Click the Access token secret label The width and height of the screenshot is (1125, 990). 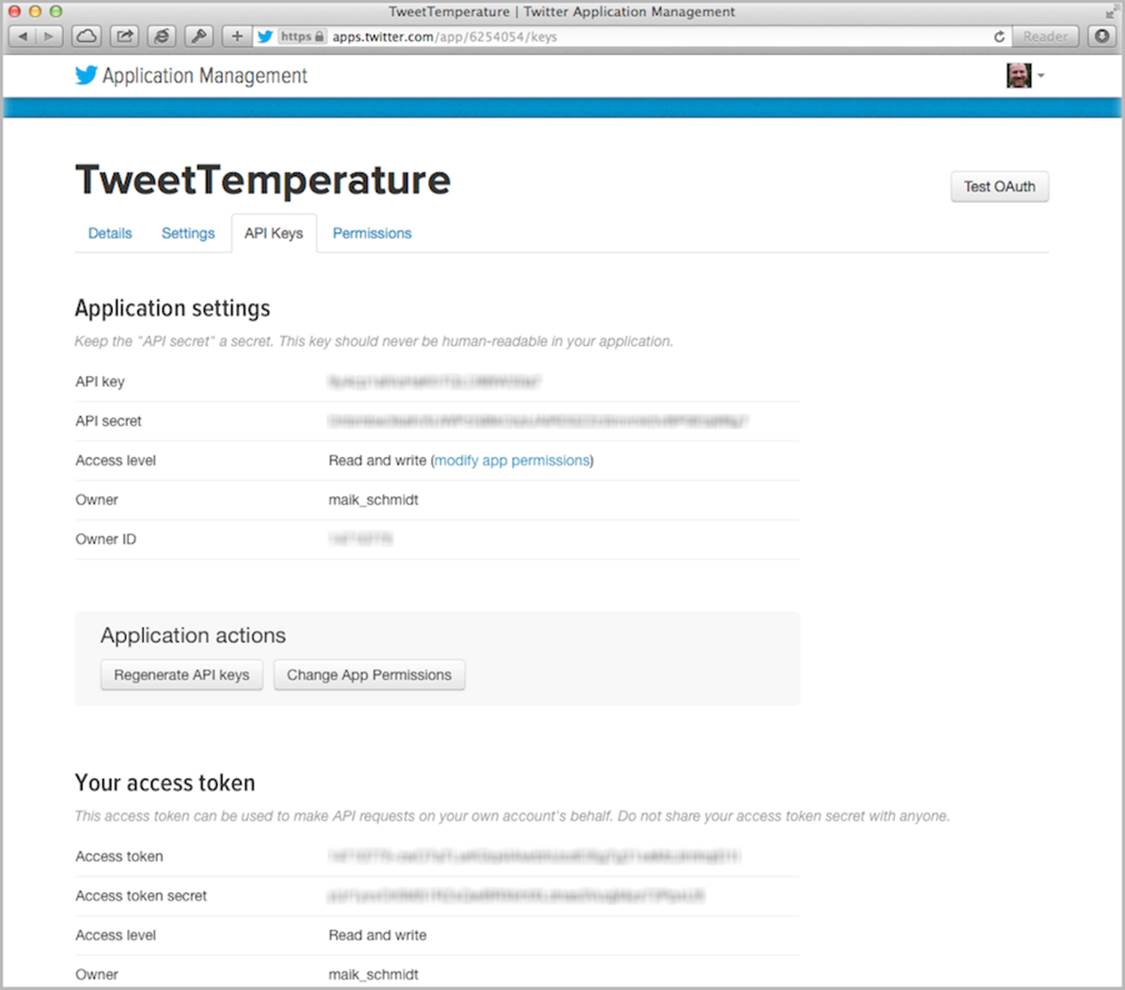(141, 895)
